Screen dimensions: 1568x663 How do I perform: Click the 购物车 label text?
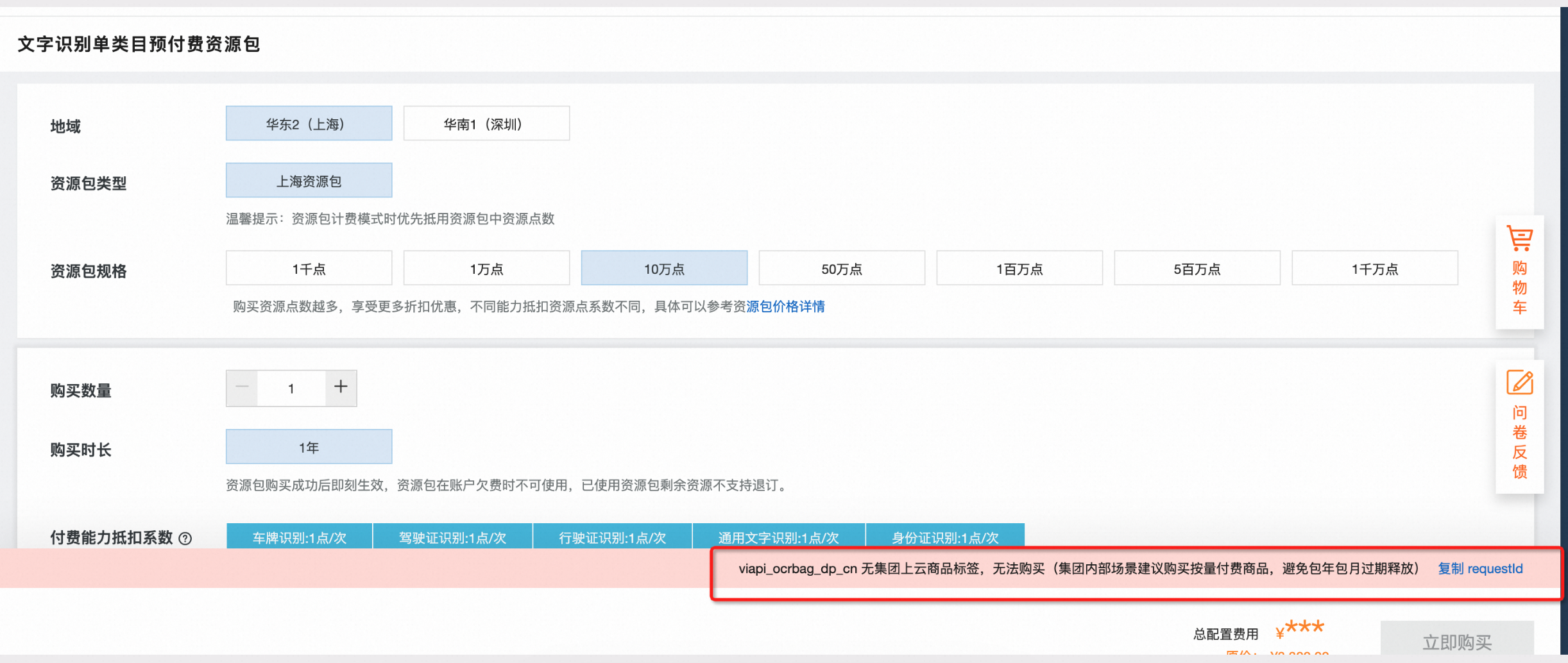click(x=1519, y=287)
